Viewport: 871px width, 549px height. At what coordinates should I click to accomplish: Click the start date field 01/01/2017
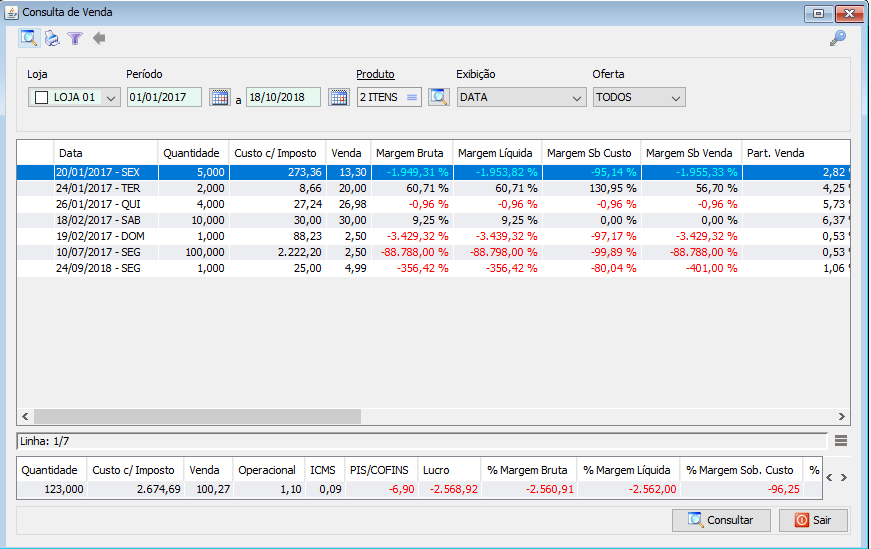[164, 97]
